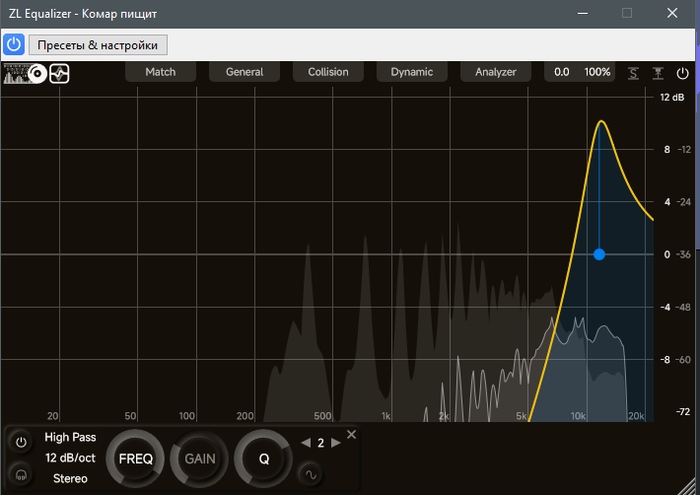Toggle the blue plugin power button
The image size is (700, 495).
tap(14, 45)
